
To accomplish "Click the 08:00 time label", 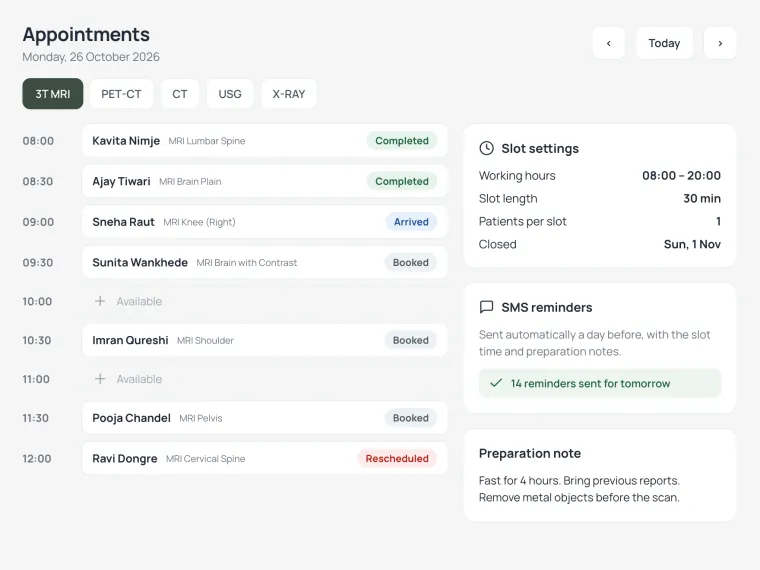I will pos(38,141).
